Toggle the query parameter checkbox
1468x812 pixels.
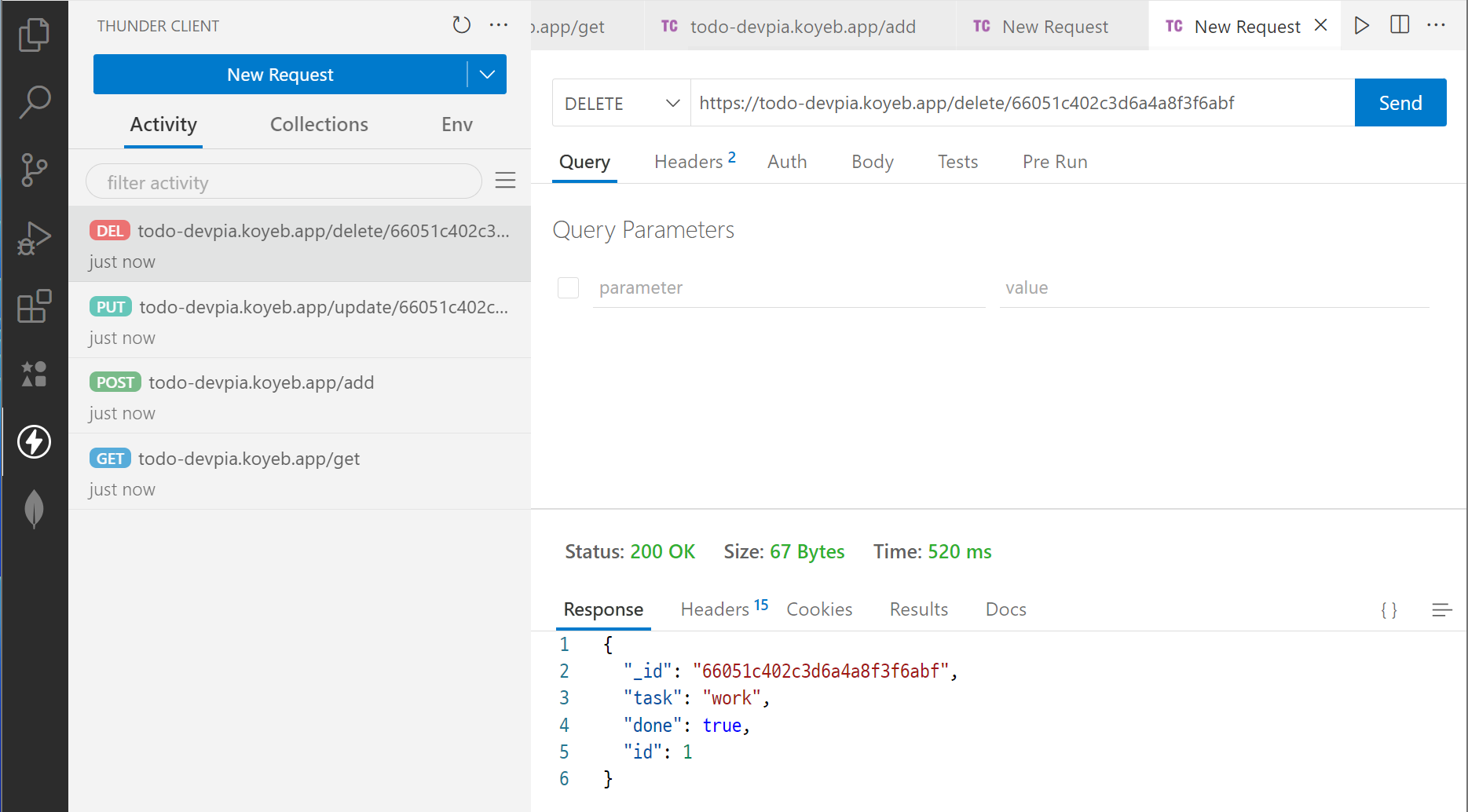568,288
